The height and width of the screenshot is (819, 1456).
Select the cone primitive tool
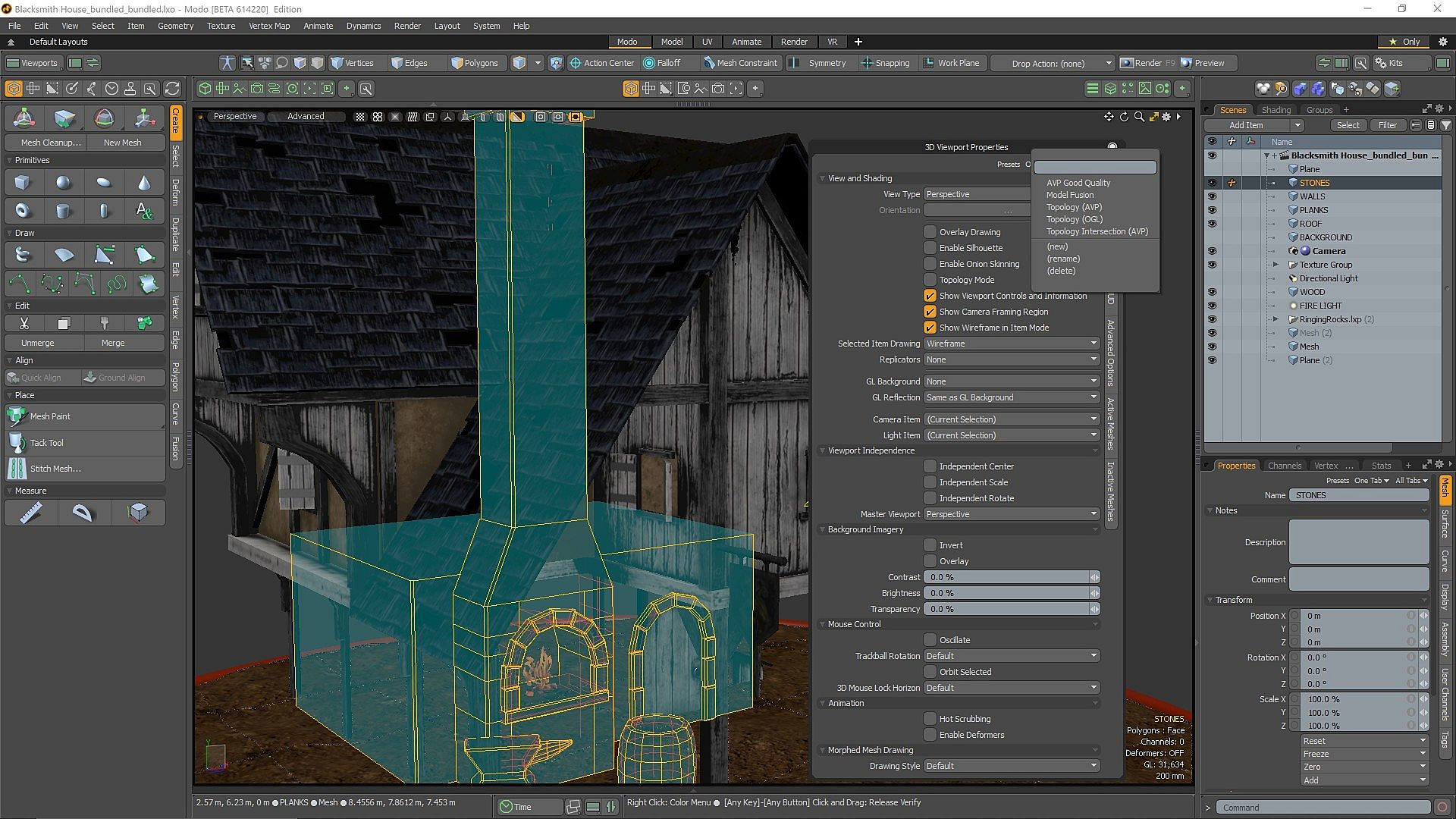[144, 183]
